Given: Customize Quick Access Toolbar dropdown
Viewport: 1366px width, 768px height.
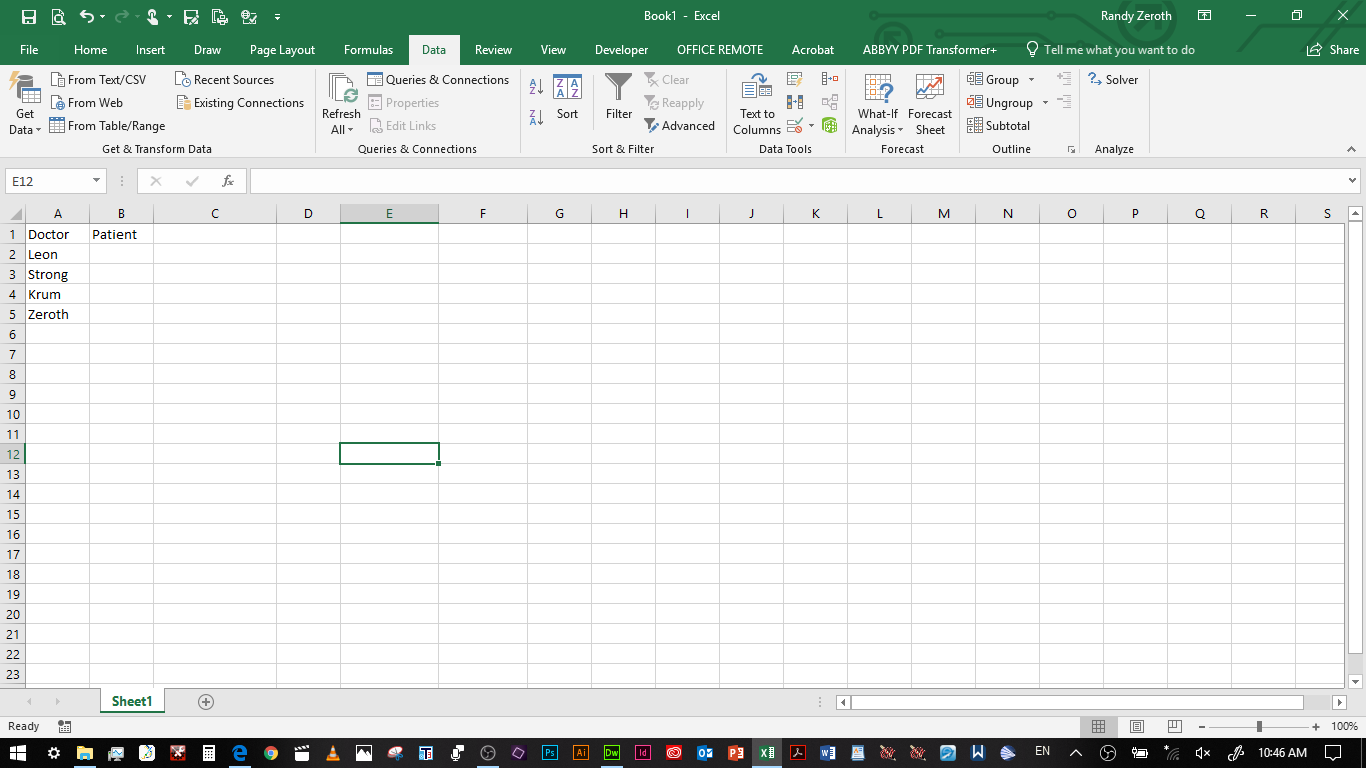Looking at the screenshot, I should pyautogui.click(x=277, y=17).
